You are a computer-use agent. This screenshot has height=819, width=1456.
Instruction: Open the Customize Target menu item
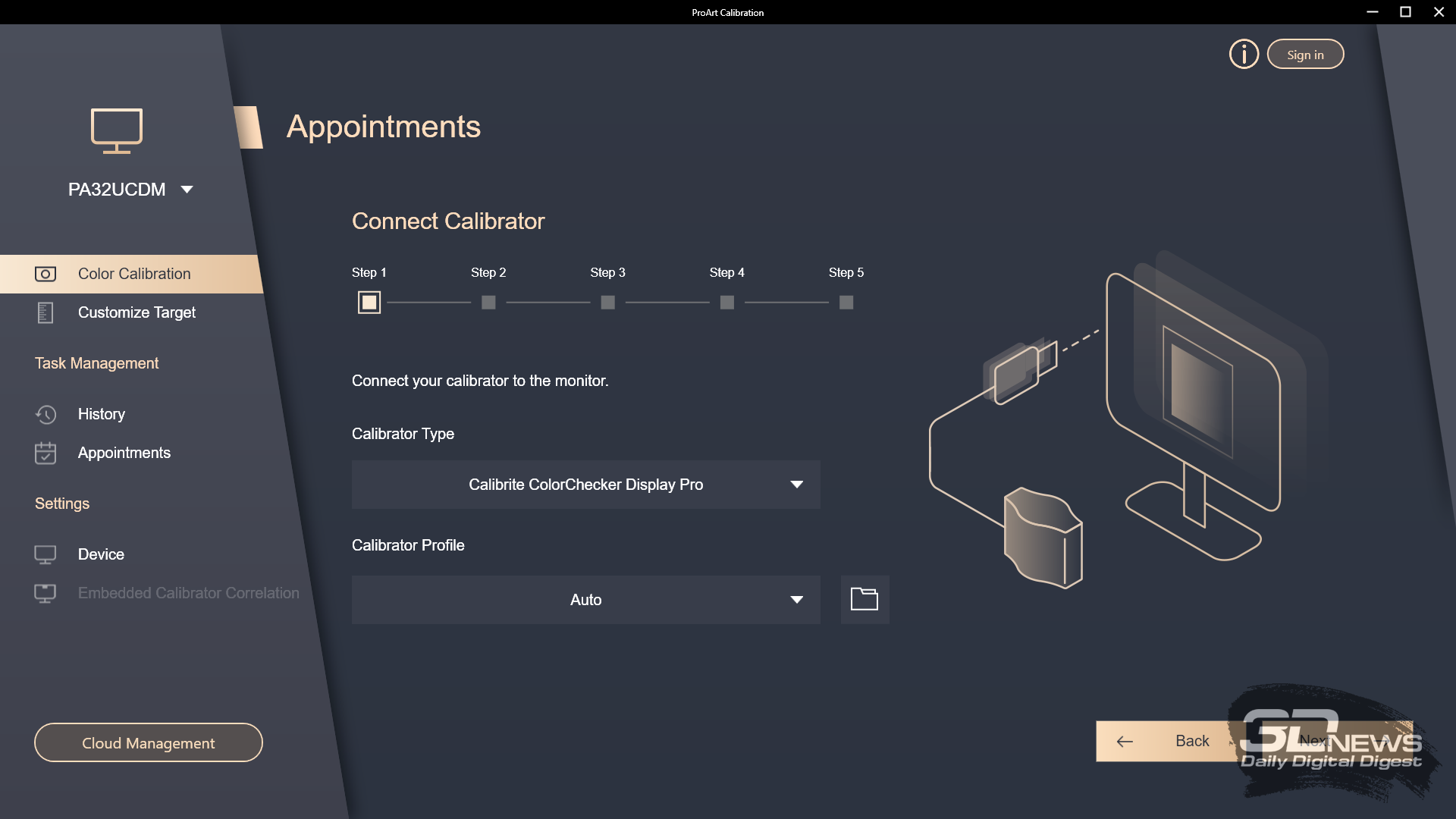[x=136, y=312]
